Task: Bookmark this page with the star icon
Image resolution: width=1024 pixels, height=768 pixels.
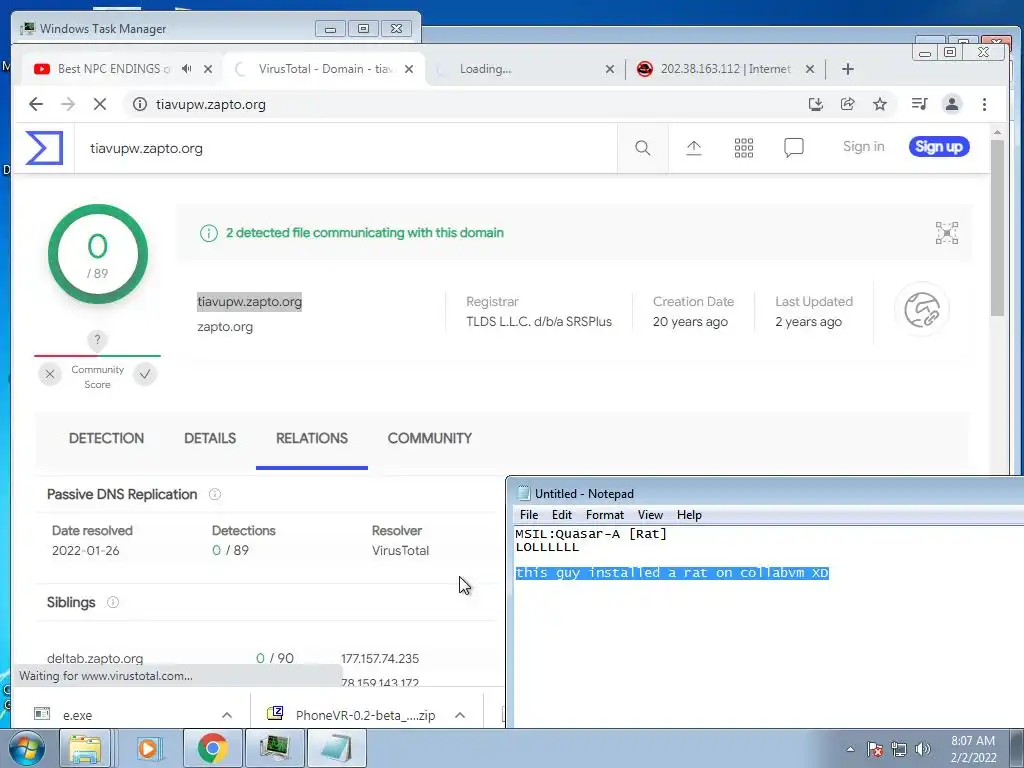Action: (x=880, y=104)
